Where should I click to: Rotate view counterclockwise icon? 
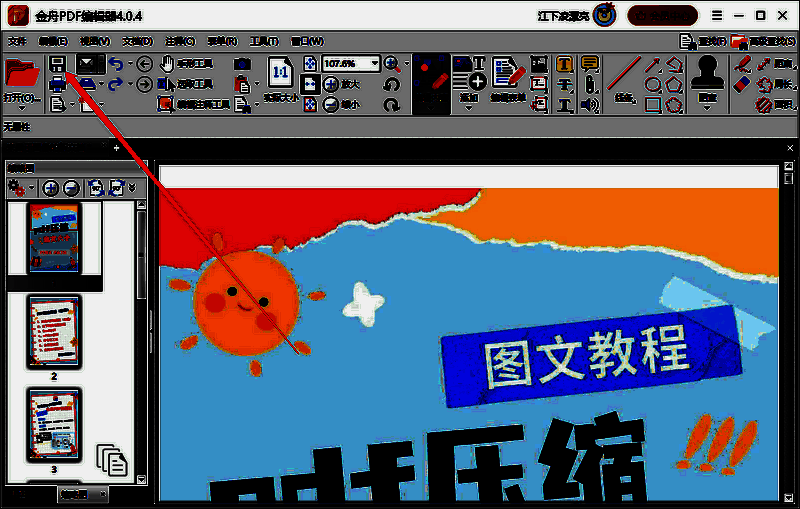[x=391, y=85]
